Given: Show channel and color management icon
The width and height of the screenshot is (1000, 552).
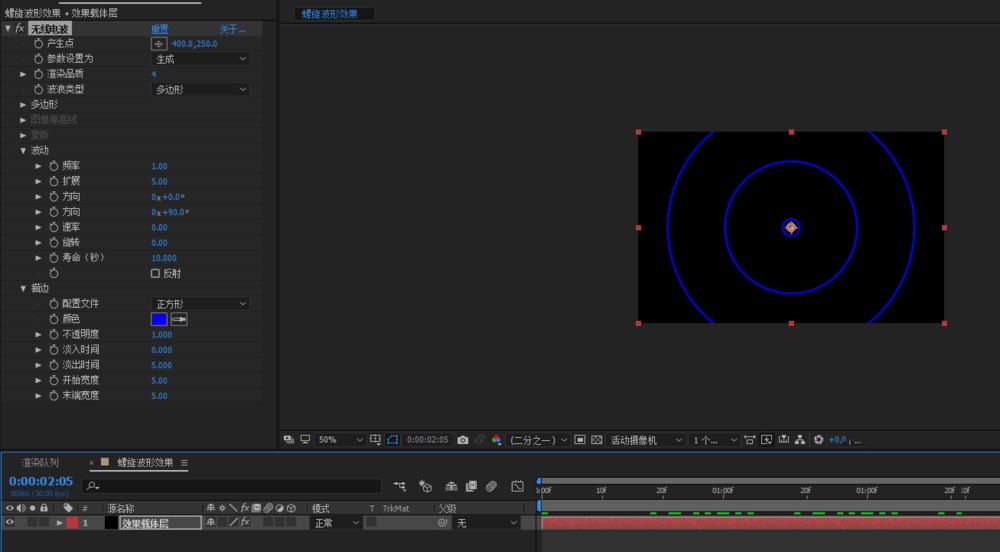Looking at the screenshot, I should [x=496, y=440].
